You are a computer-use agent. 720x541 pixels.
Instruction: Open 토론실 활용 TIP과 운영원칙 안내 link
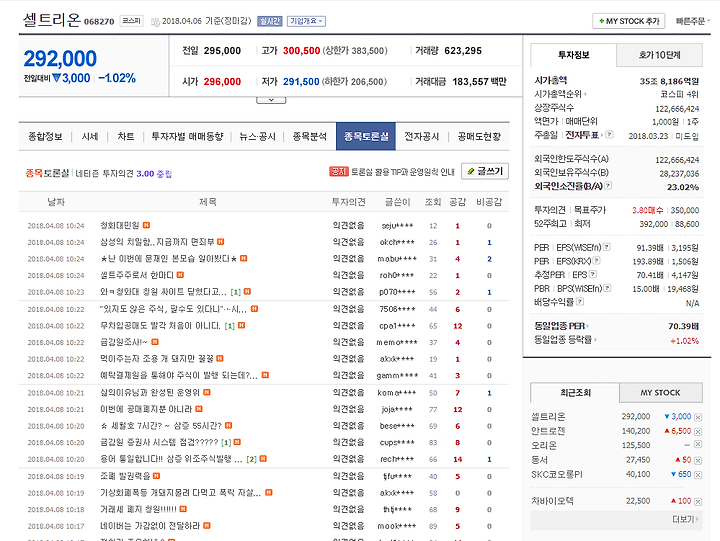pyautogui.click(x=402, y=172)
